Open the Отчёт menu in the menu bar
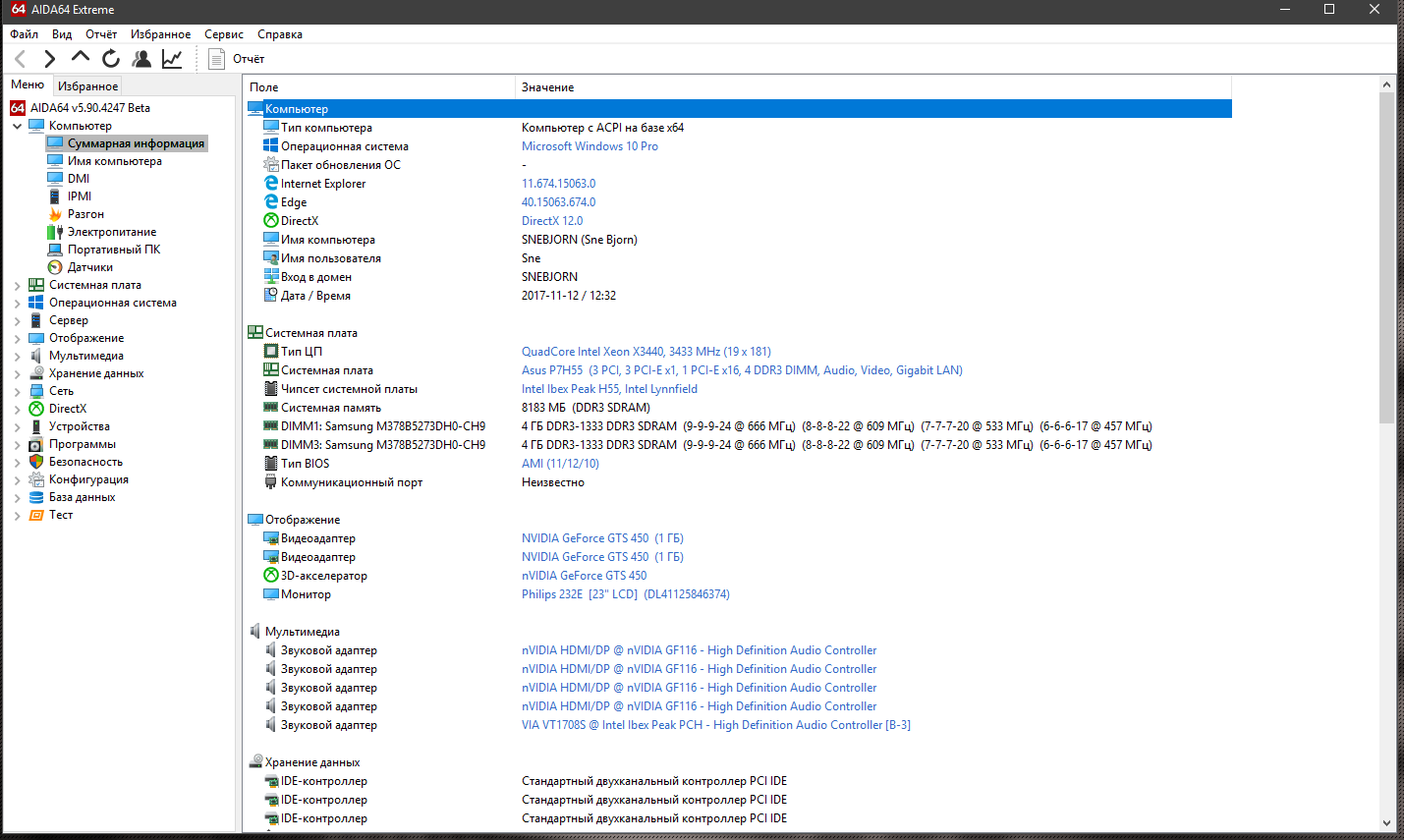This screenshot has height=840, width=1404. (x=101, y=34)
